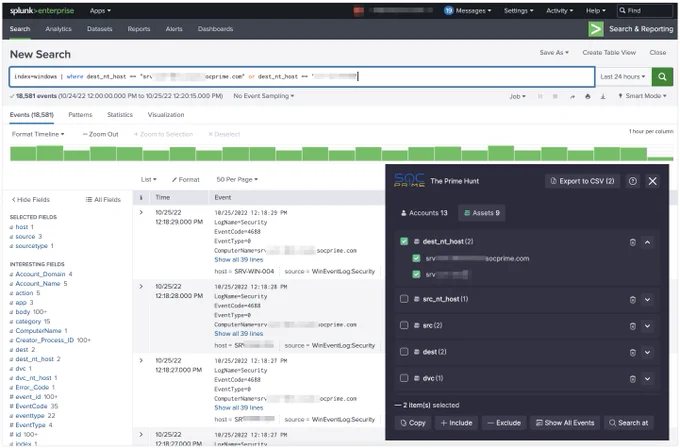Expand the 12:18:29 PM event row
Screen dimensions: 680x448
141,213
